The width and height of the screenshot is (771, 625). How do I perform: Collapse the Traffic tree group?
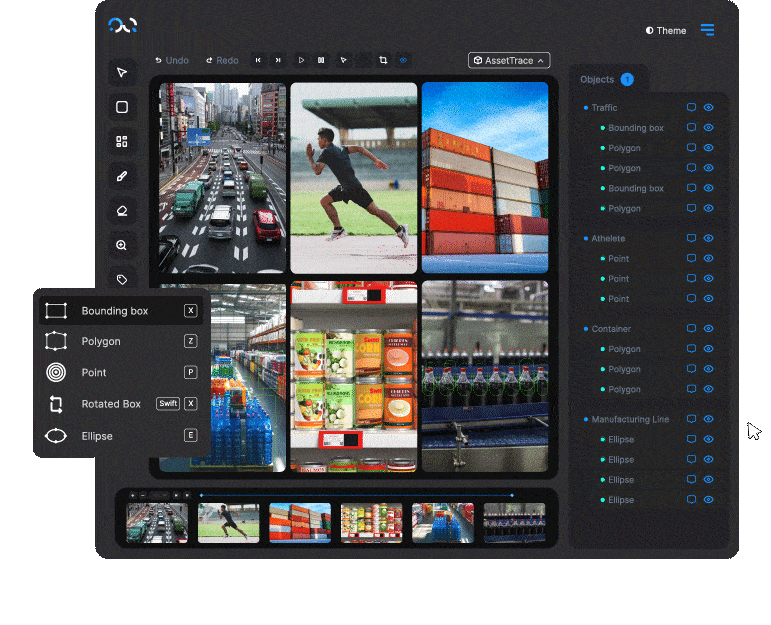pyautogui.click(x=586, y=108)
